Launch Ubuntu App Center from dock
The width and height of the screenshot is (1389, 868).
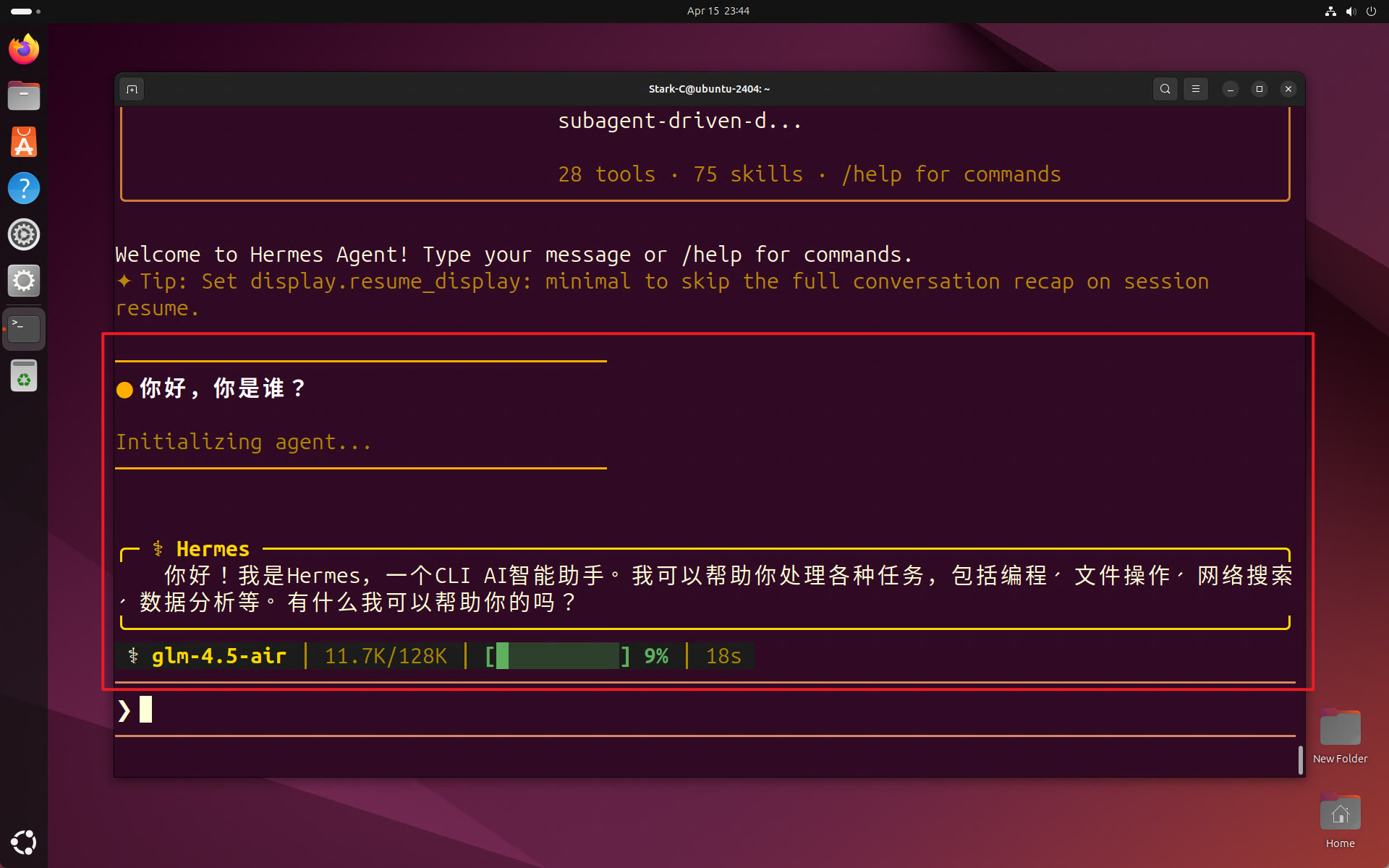click(24, 142)
